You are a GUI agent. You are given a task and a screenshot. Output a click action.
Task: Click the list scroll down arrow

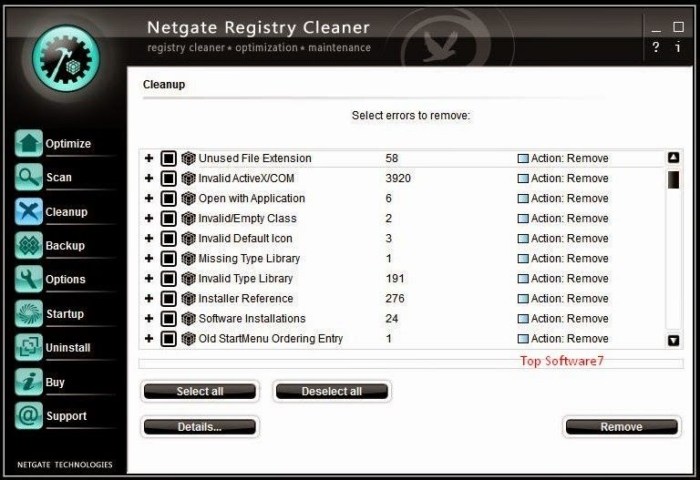(673, 340)
